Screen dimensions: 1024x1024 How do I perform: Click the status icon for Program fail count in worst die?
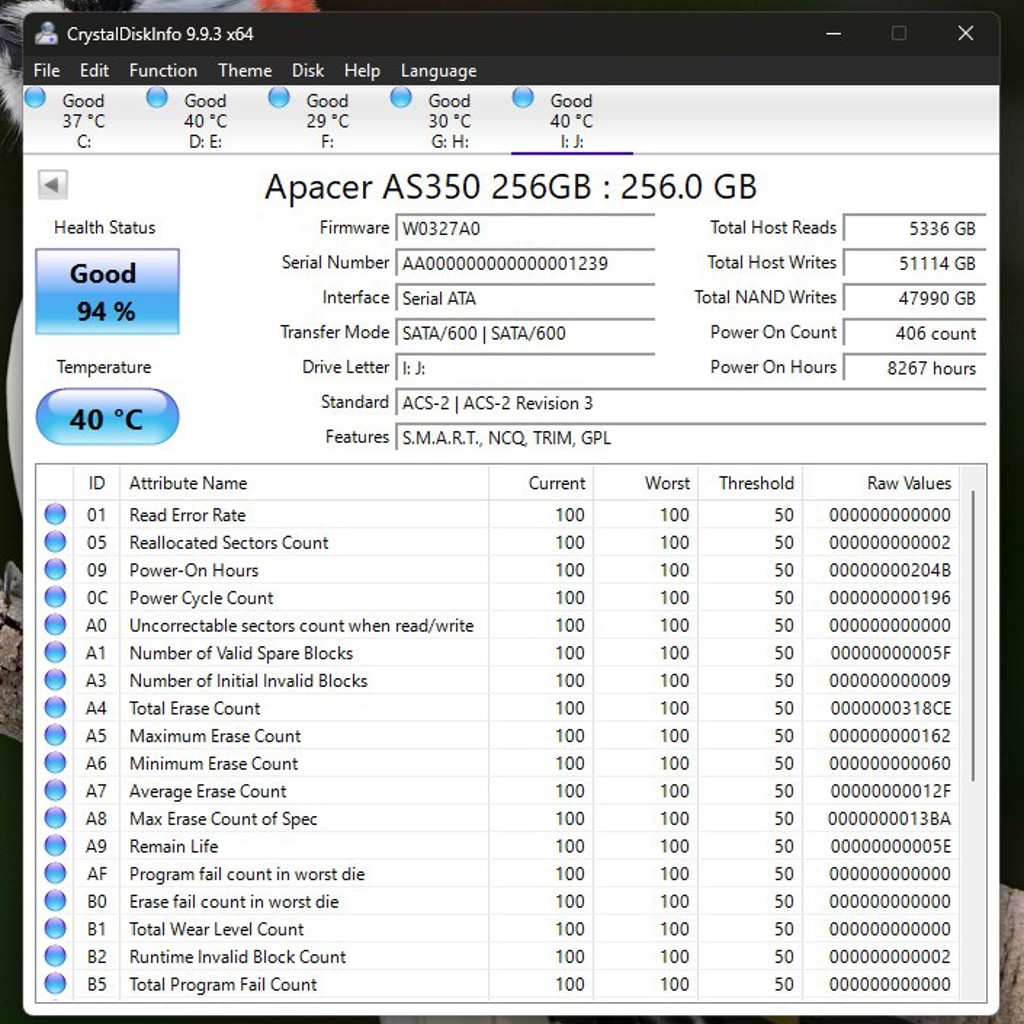coord(56,872)
